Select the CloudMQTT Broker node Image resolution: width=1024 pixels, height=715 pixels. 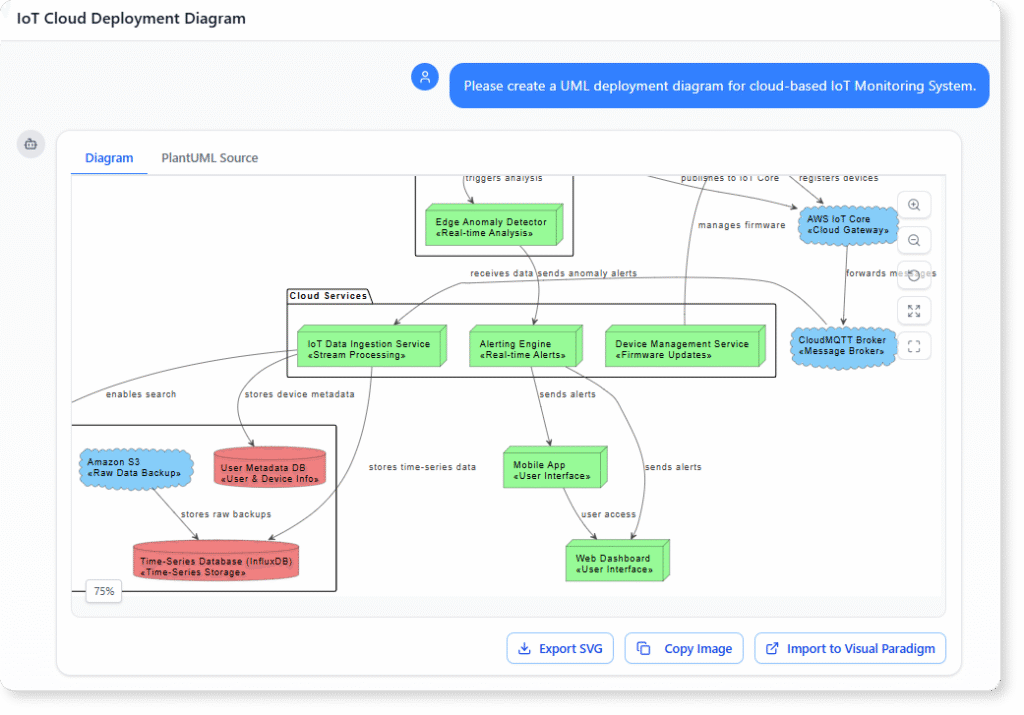click(843, 348)
